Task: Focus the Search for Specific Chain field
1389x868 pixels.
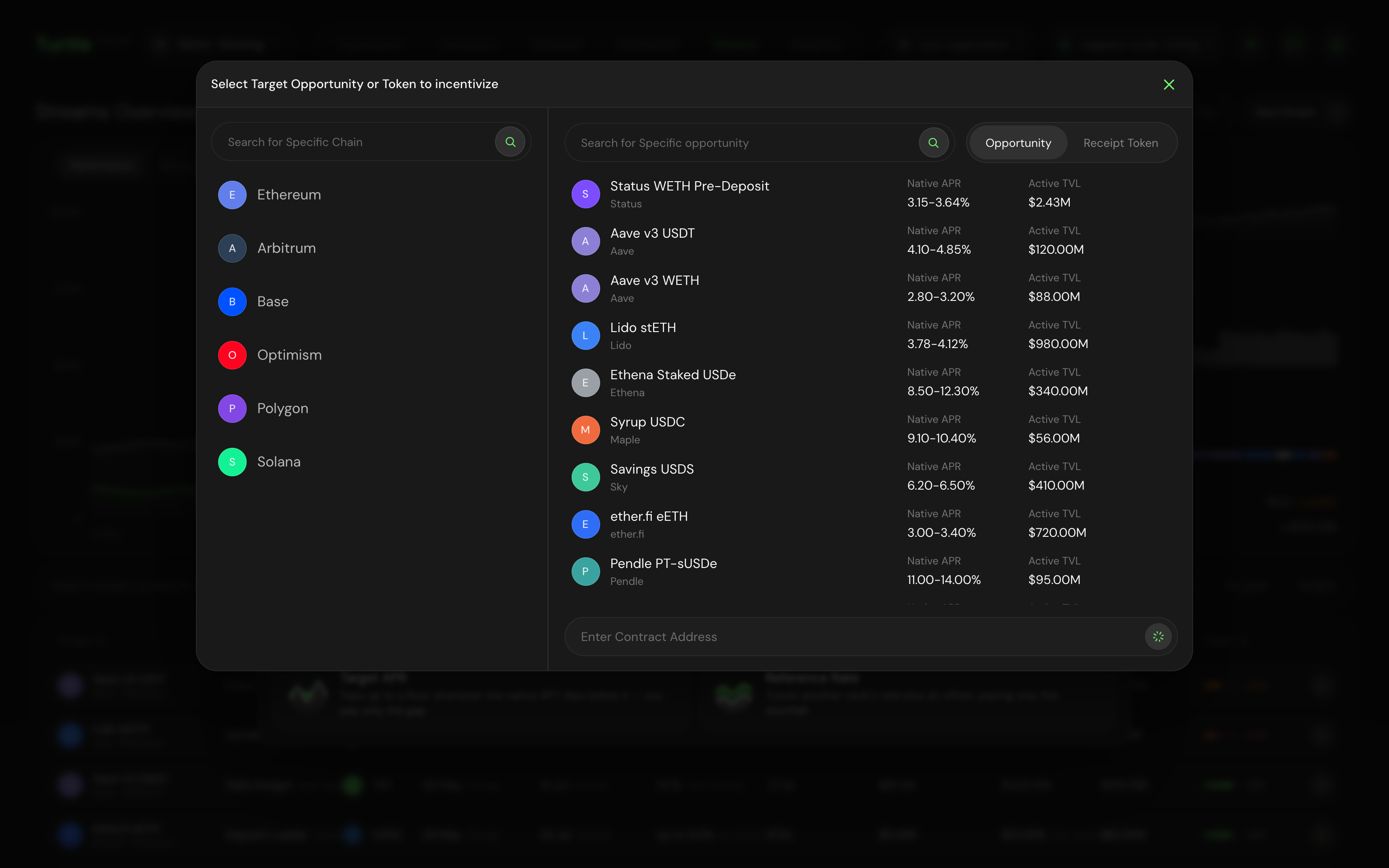Action: coord(371,142)
